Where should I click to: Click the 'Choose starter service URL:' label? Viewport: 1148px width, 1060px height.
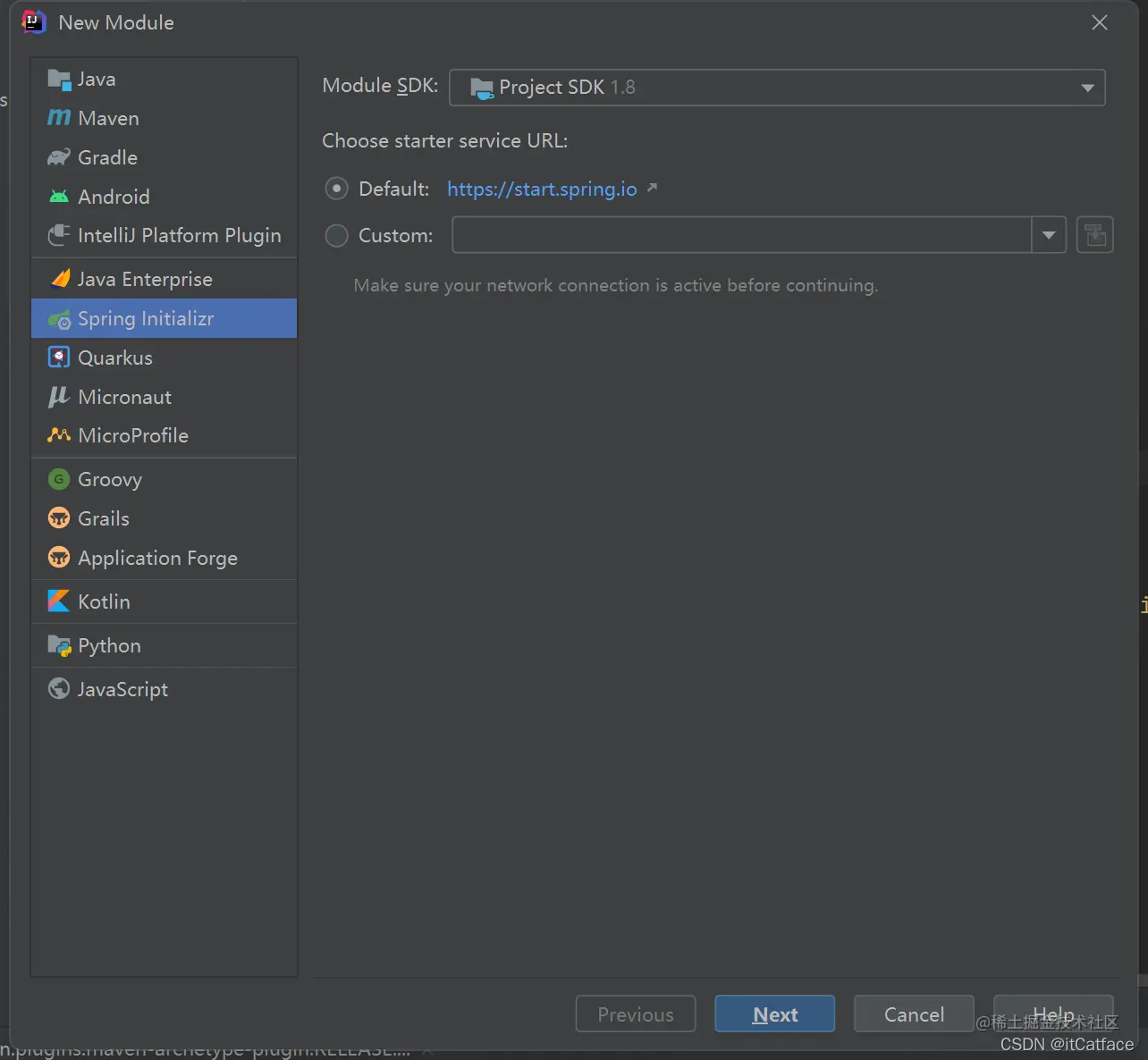pyautogui.click(x=444, y=141)
